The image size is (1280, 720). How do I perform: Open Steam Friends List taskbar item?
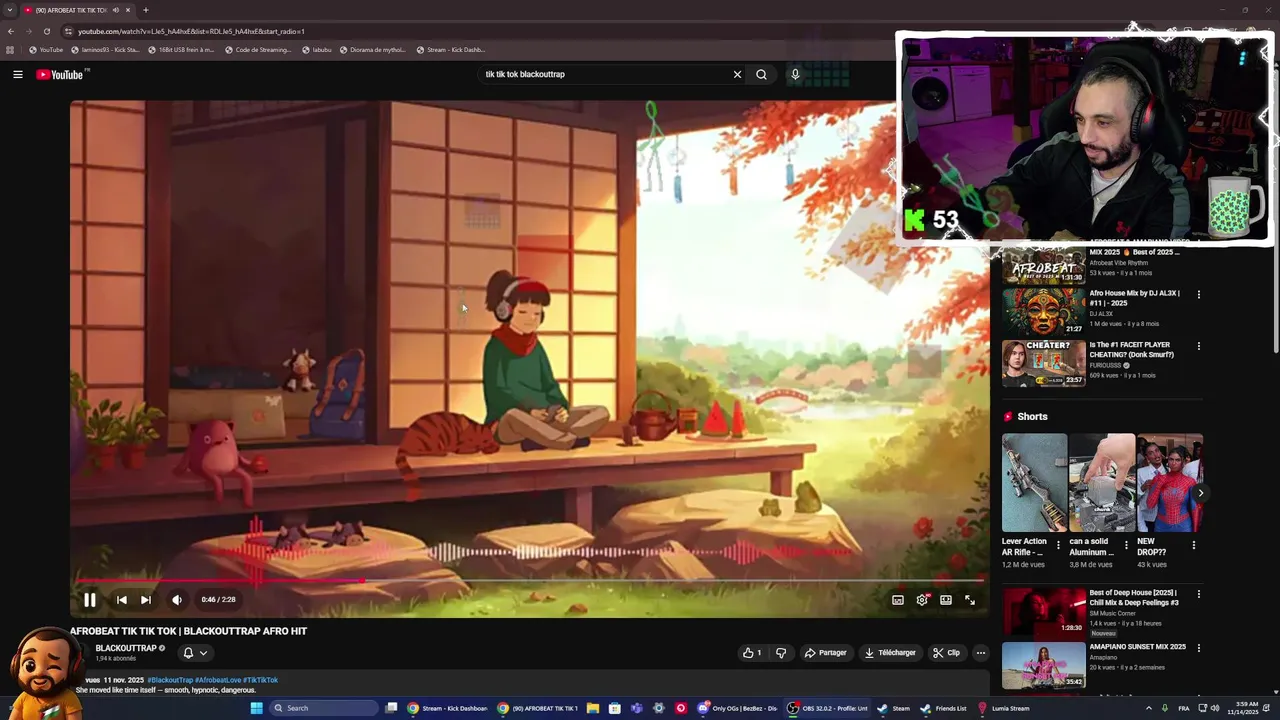(944, 708)
